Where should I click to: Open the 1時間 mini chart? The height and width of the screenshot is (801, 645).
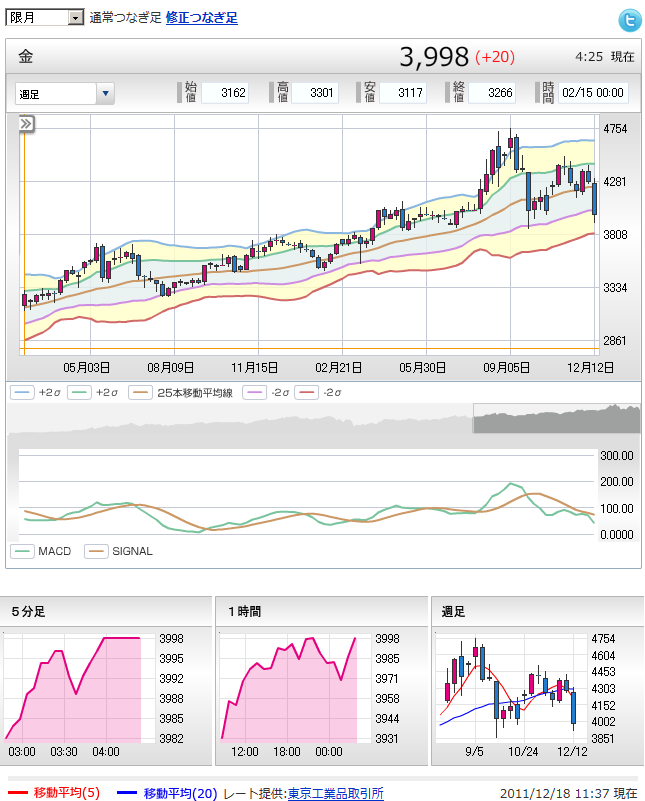point(288,690)
